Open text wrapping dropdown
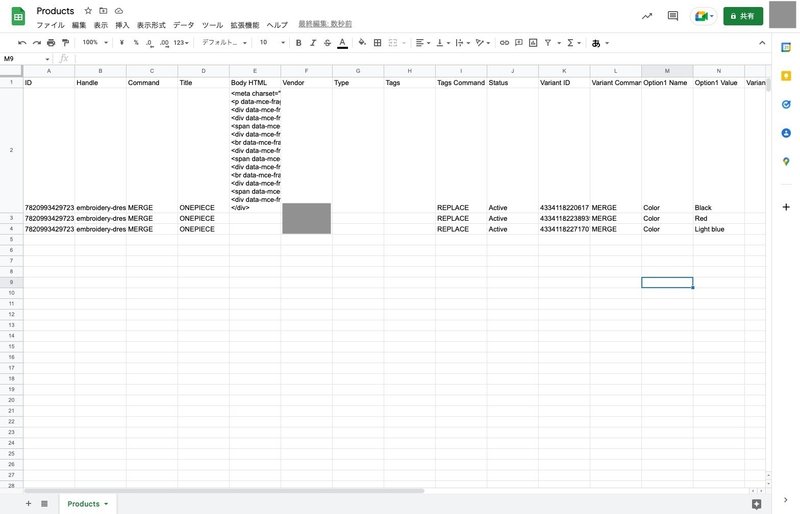 [463, 43]
